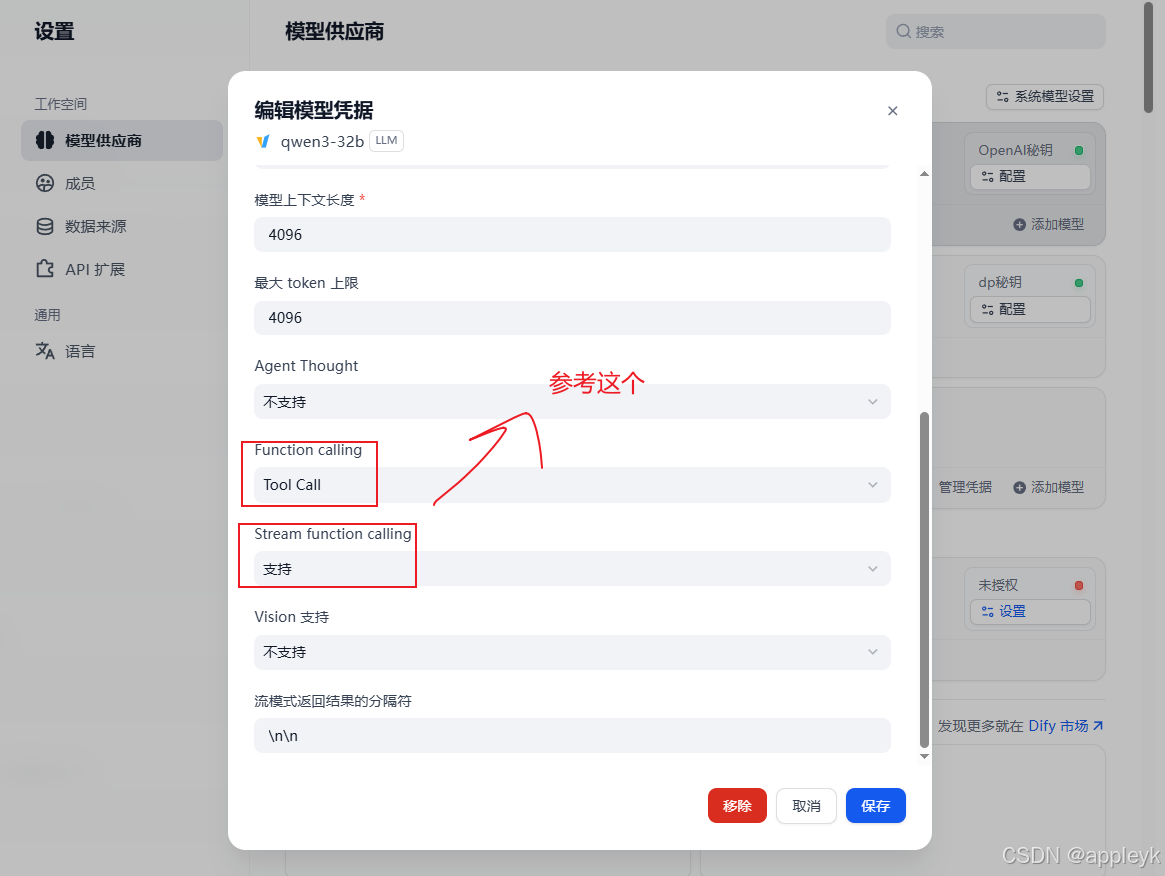
Task: Click the qwen3-32b provider logo
Action: pos(263,141)
